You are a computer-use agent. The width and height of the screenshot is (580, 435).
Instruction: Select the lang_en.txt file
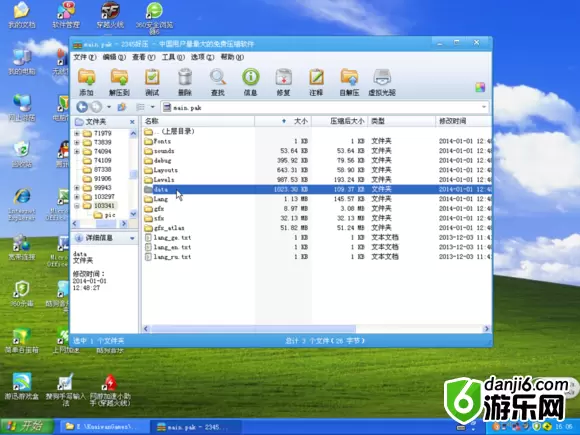tap(317, 247)
